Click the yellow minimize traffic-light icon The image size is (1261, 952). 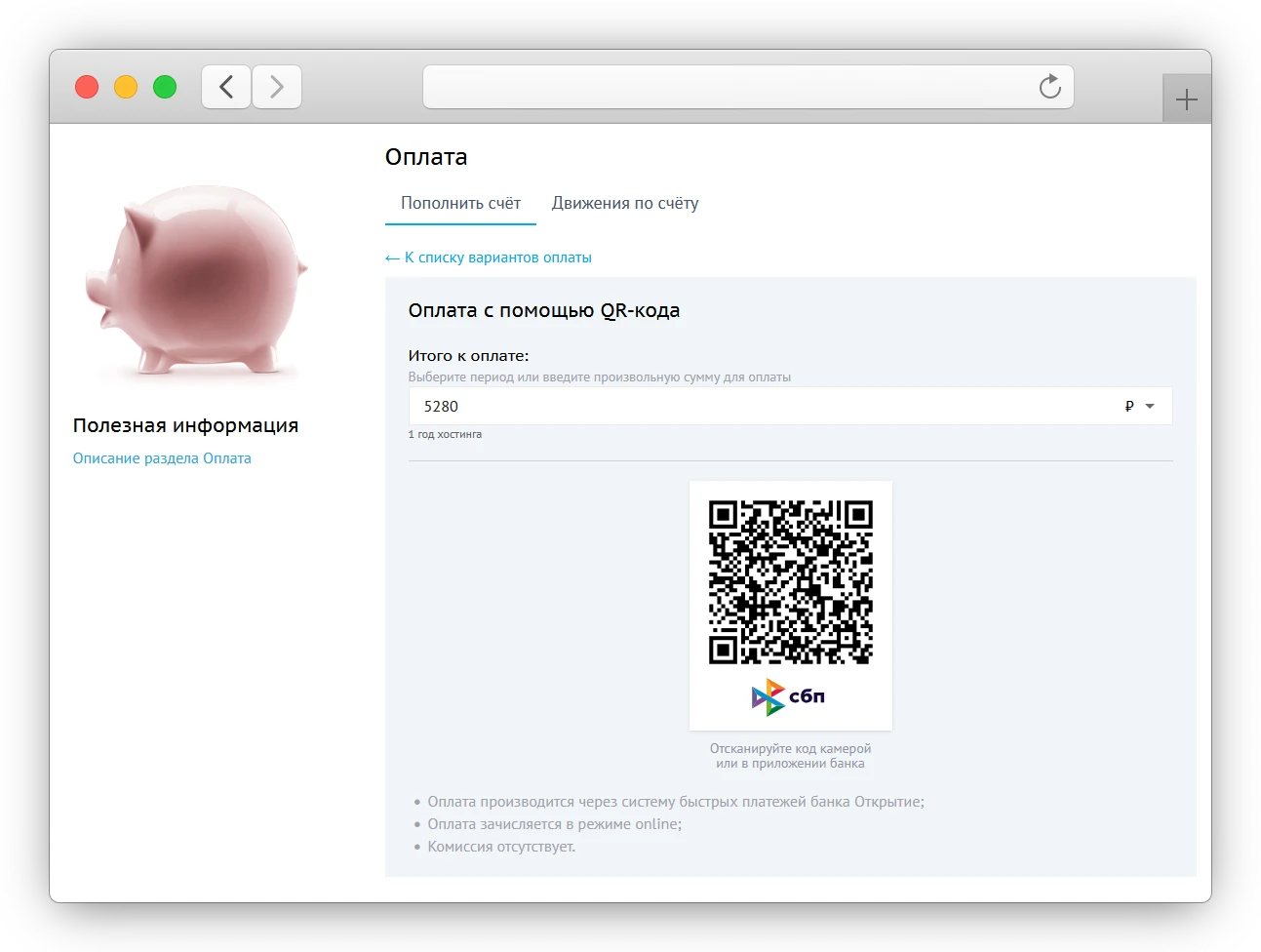125,87
